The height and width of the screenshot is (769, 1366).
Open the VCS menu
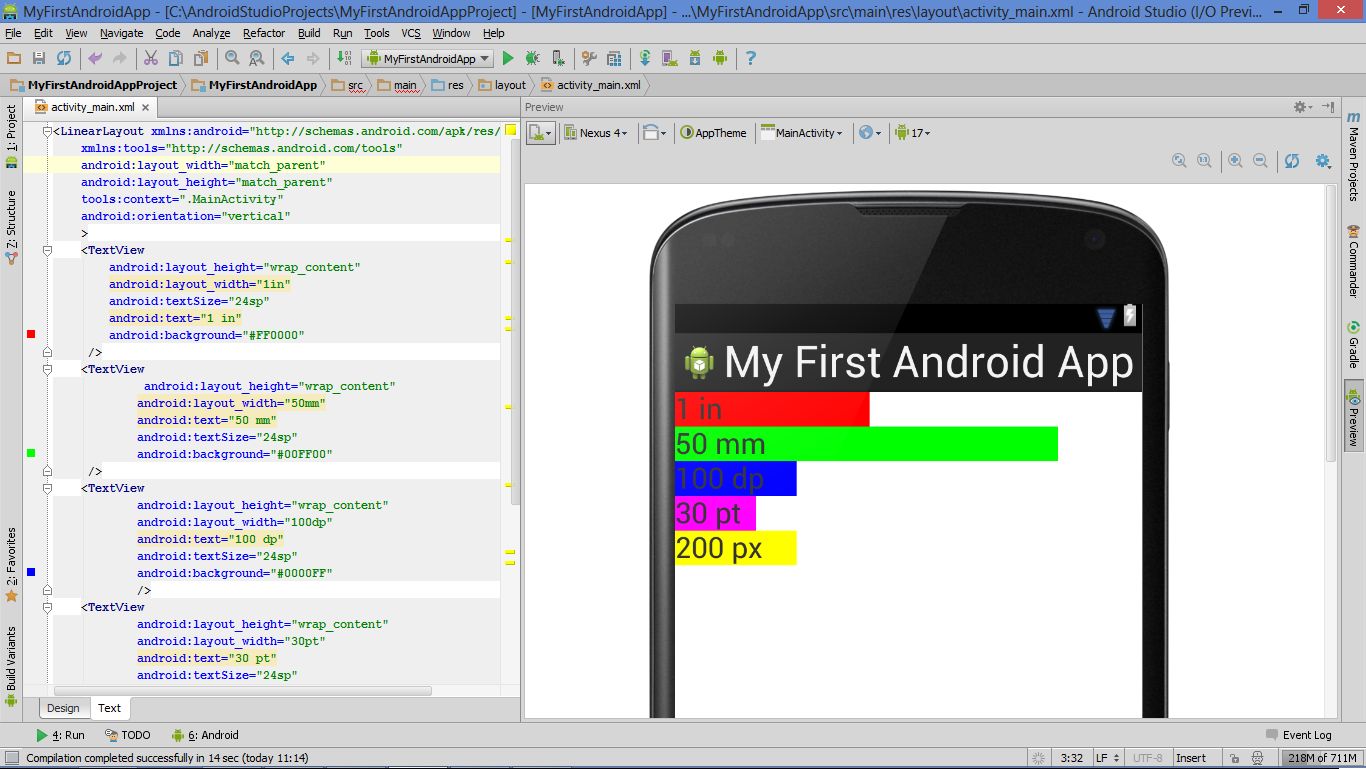pyautogui.click(x=411, y=33)
